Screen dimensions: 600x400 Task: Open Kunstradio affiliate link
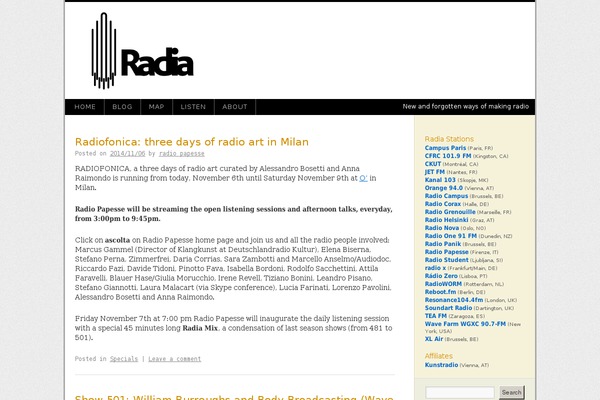[x=441, y=365]
